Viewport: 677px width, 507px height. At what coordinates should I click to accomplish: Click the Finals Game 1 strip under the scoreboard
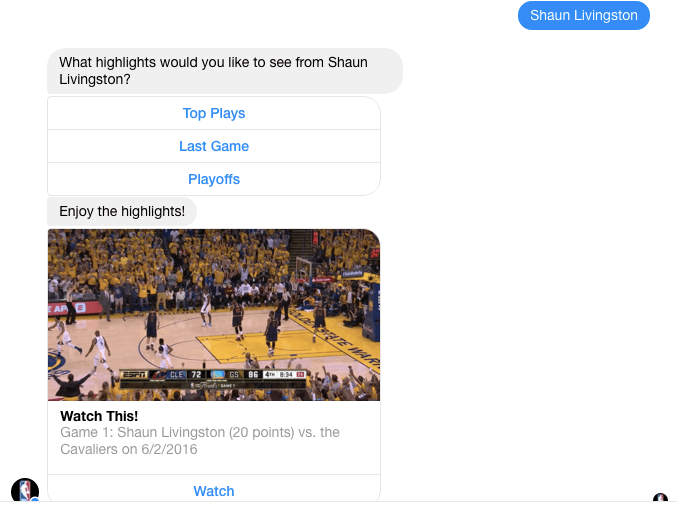tap(214, 385)
